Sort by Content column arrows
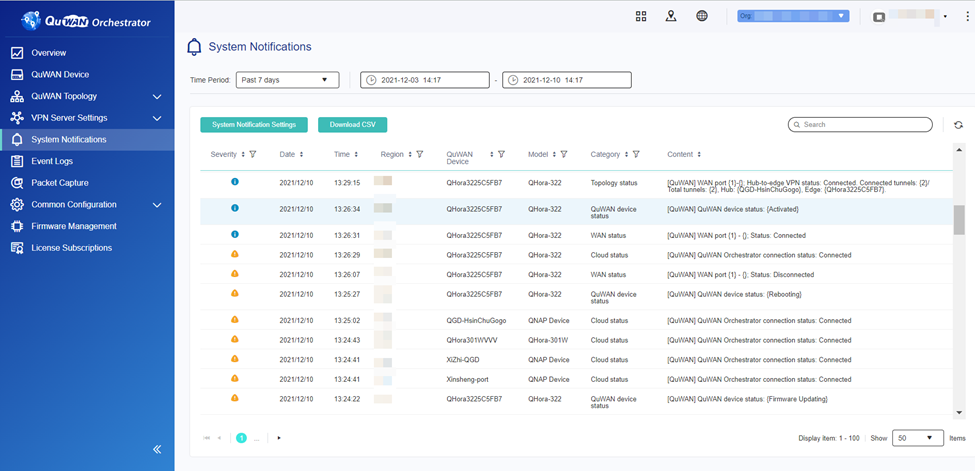 [699, 154]
